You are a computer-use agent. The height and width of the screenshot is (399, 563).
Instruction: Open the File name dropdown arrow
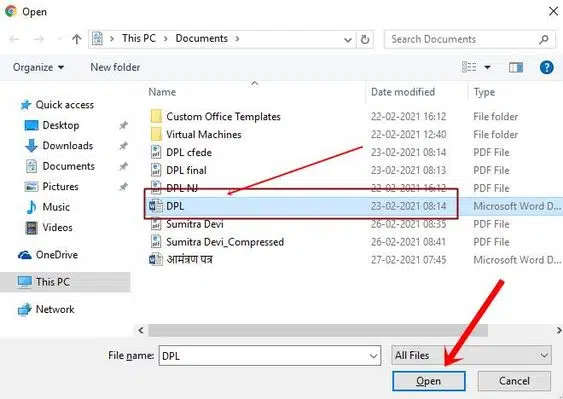point(373,356)
